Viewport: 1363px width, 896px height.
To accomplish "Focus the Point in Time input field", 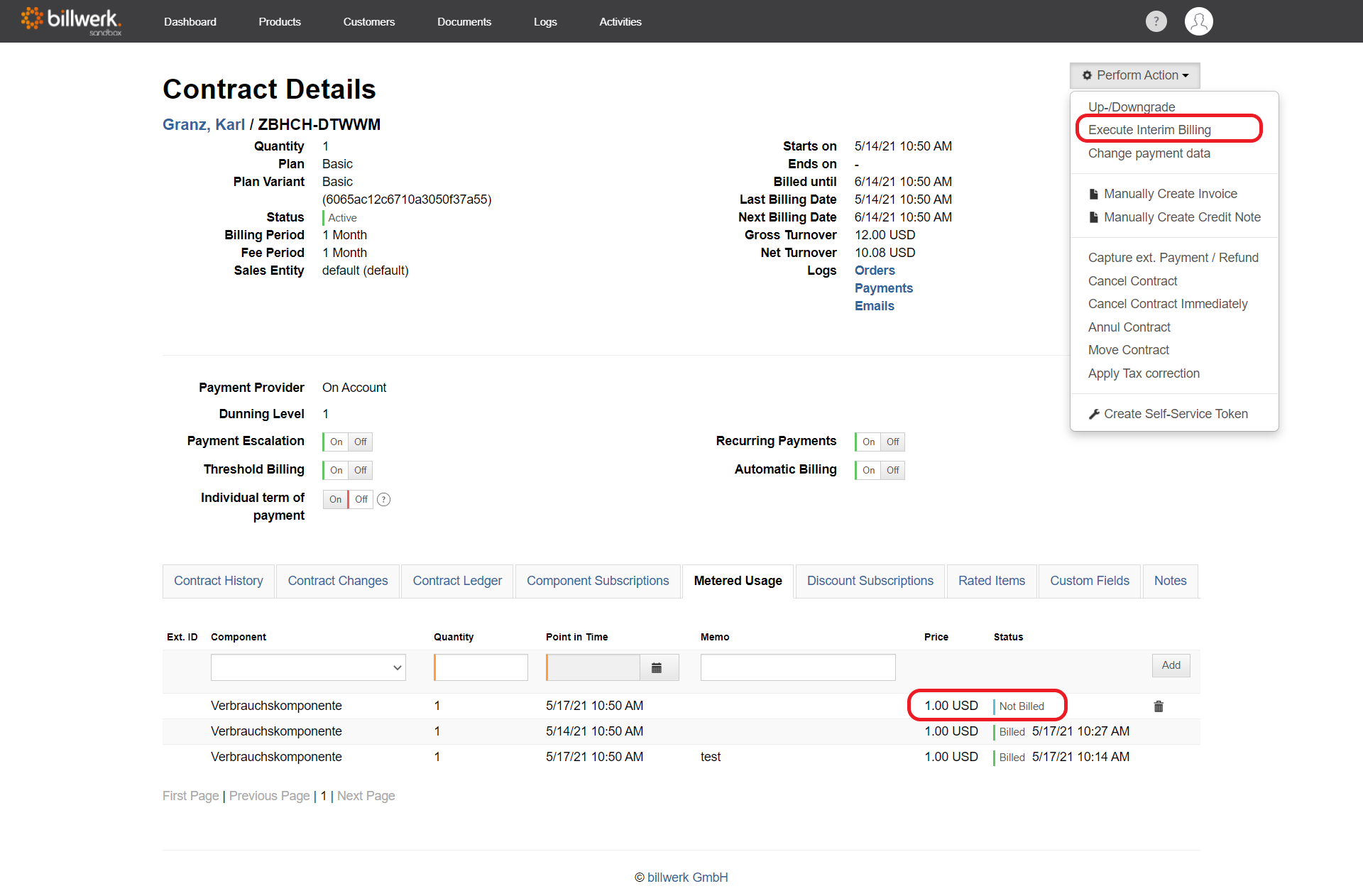I will [x=593, y=667].
